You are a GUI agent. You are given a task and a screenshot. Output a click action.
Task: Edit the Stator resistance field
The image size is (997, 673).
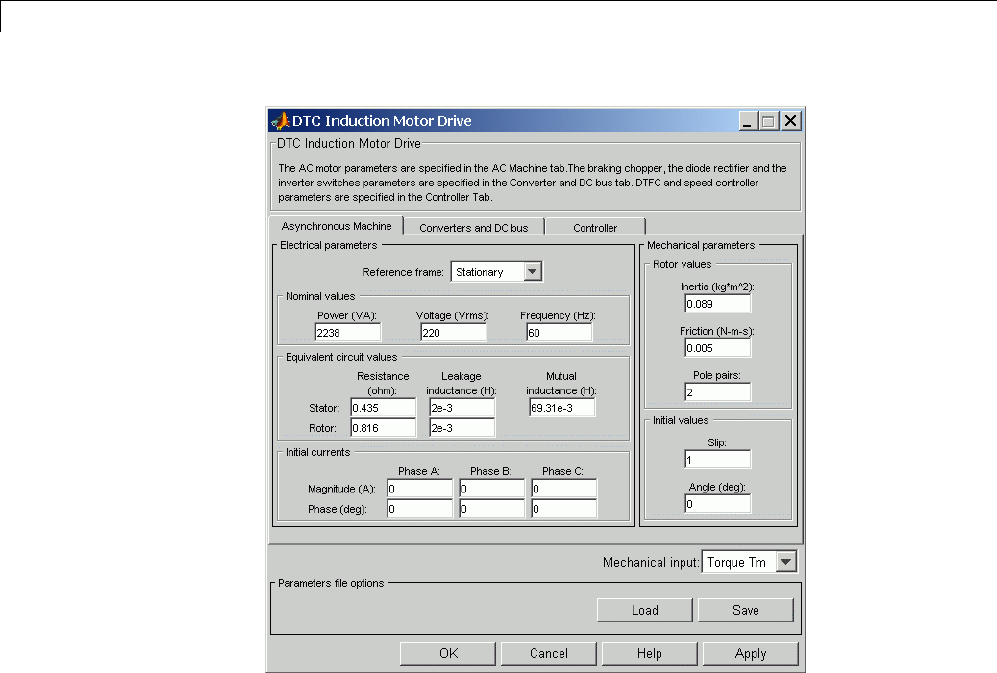[x=383, y=408]
